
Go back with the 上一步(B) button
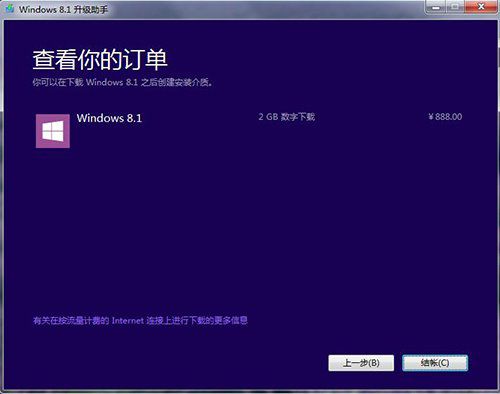361,363
